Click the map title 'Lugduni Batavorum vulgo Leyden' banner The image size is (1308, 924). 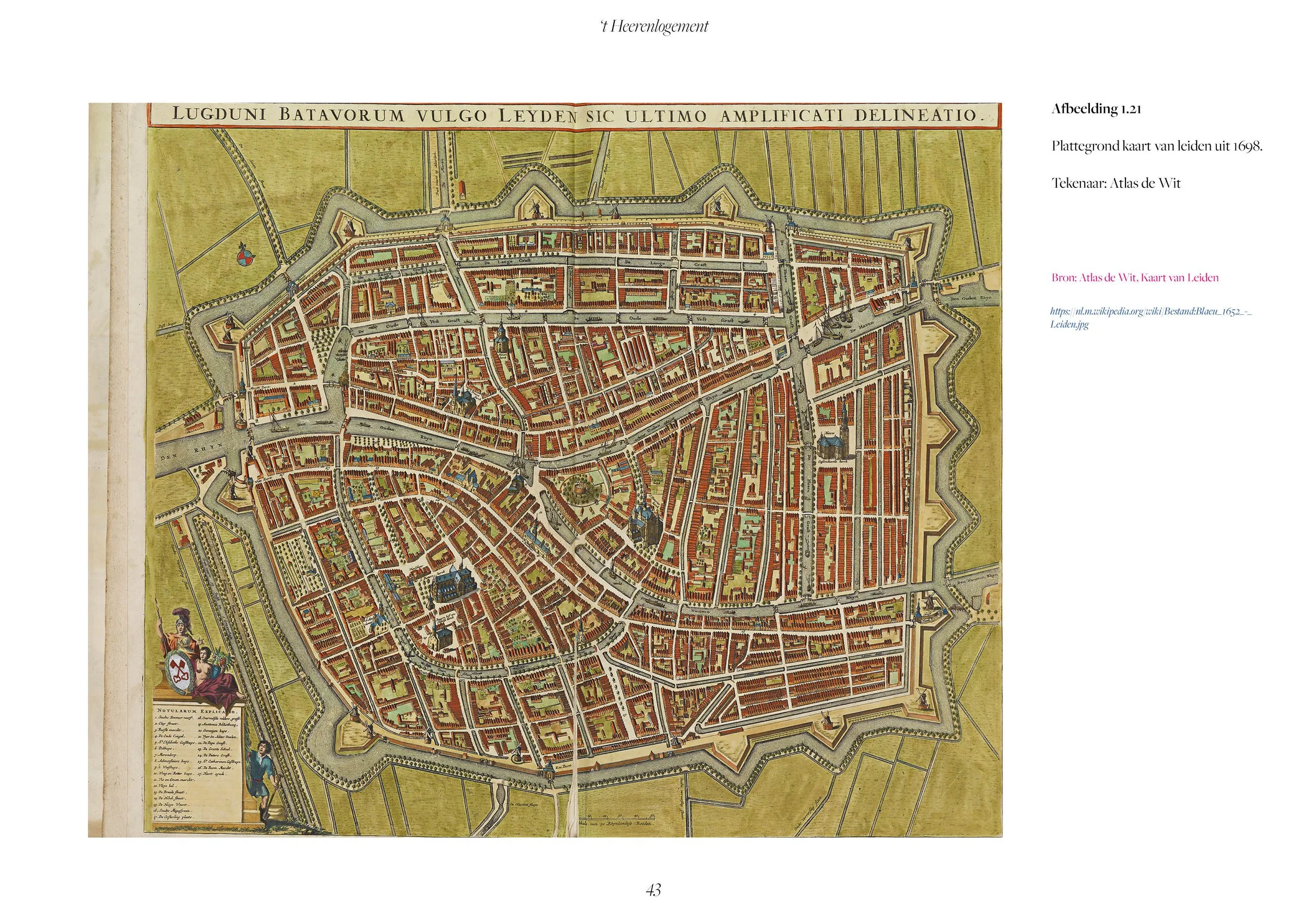(574, 115)
